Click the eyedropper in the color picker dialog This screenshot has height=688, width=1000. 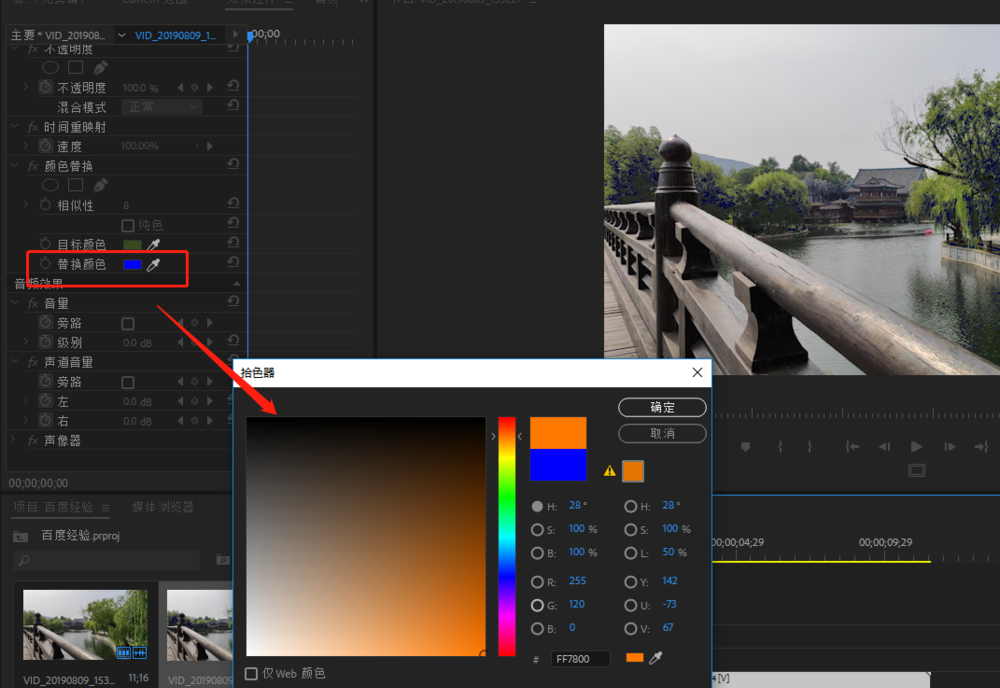click(656, 658)
